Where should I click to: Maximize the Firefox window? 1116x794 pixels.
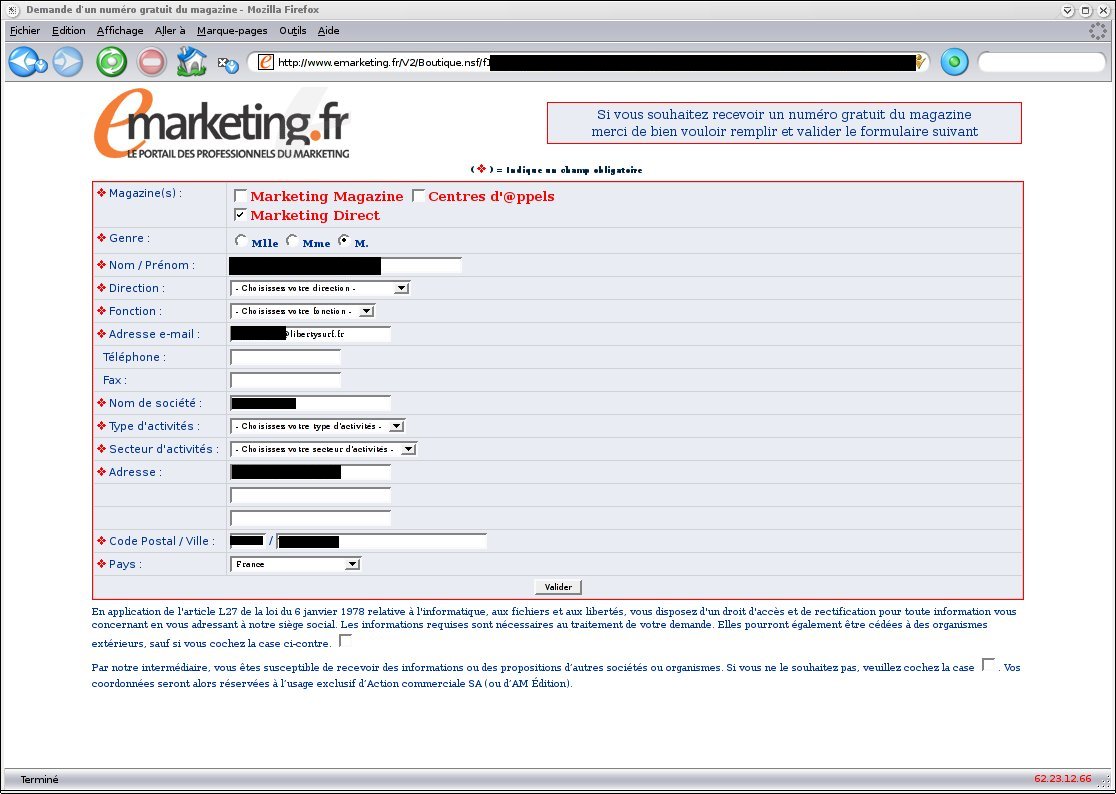[1085, 10]
